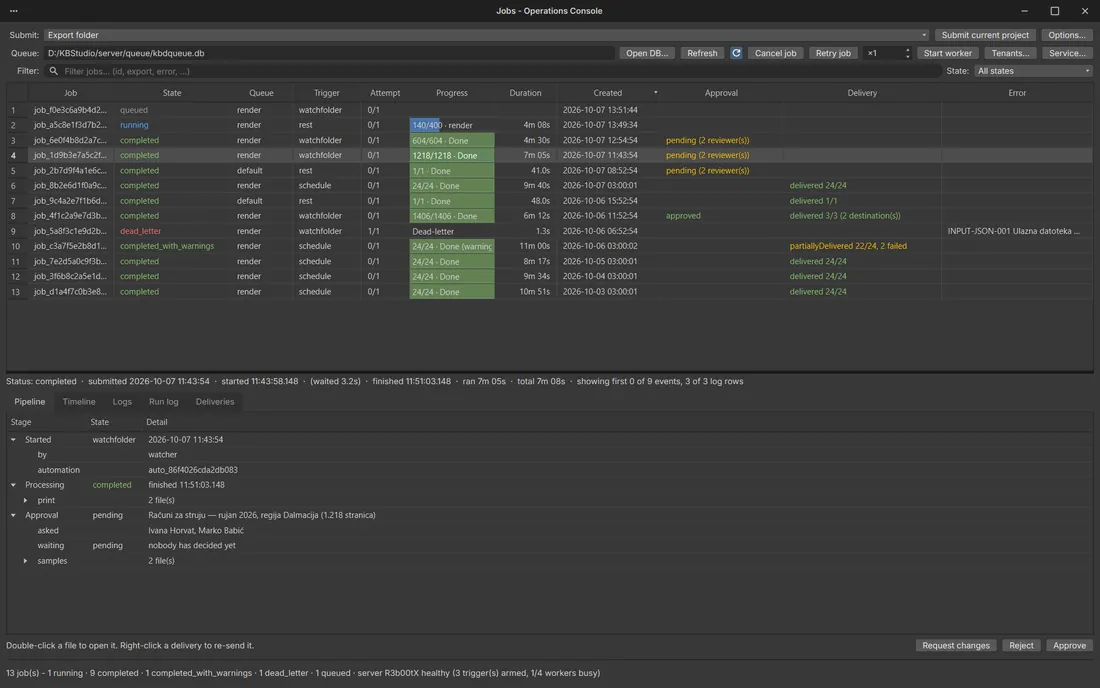The image size is (1100, 688).
Task: Sort by the Duration column header
Action: click(x=525, y=93)
